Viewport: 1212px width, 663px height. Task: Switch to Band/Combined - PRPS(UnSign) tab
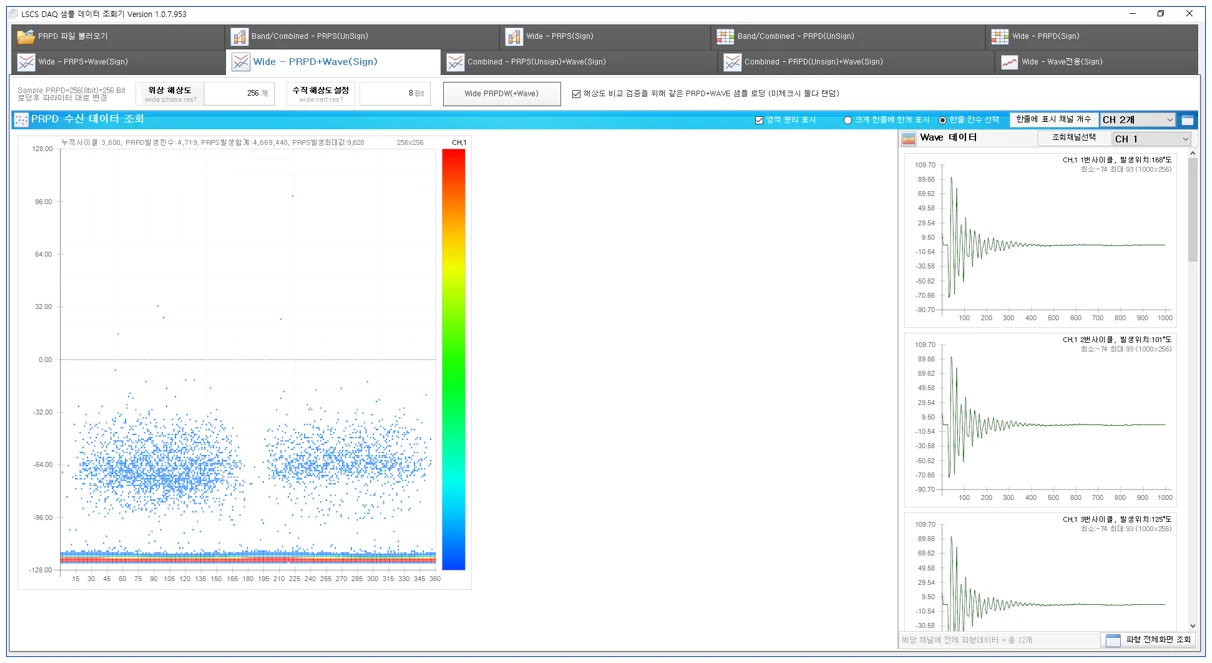pyautogui.click(x=362, y=37)
